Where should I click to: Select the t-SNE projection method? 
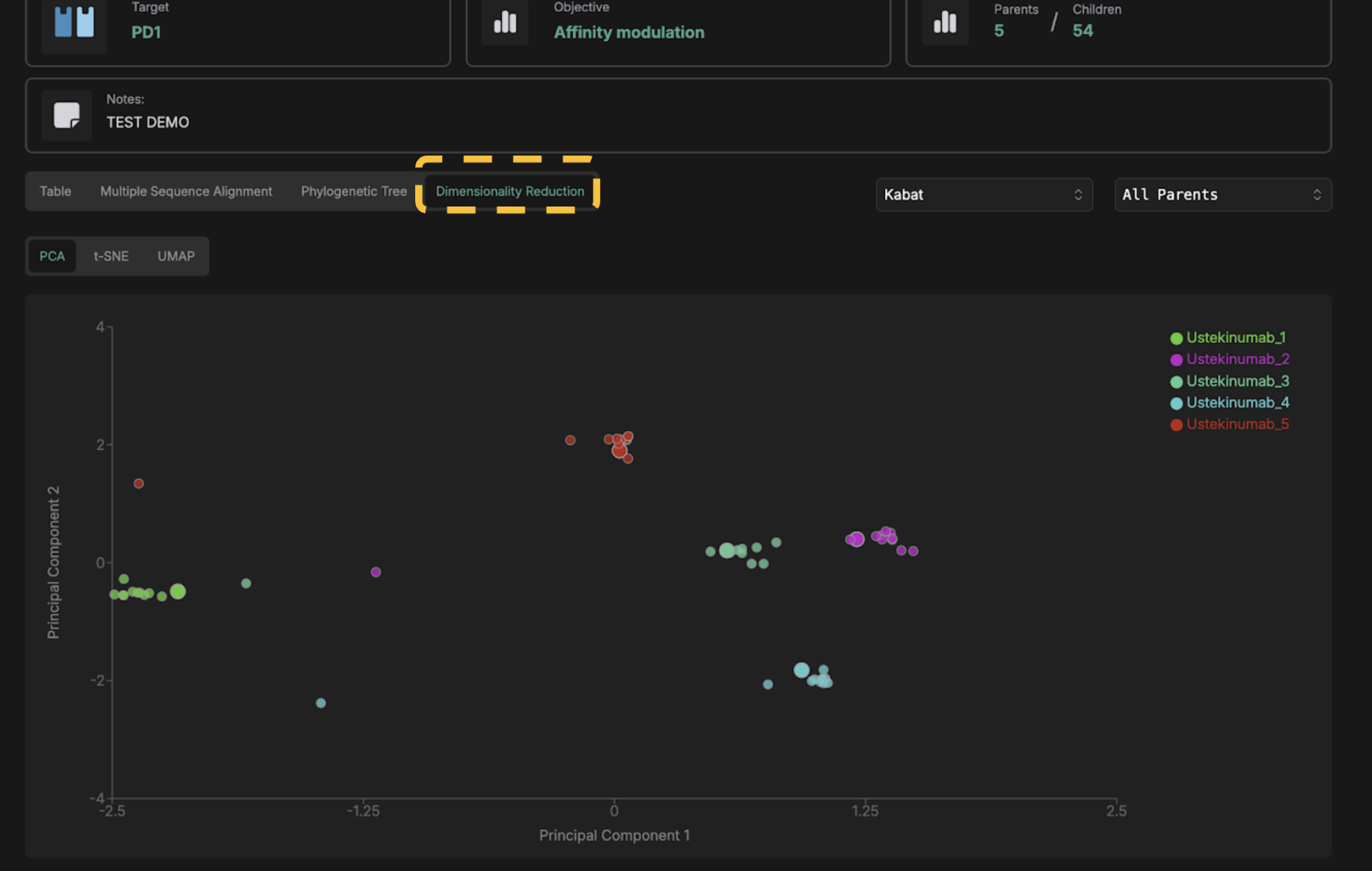111,256
